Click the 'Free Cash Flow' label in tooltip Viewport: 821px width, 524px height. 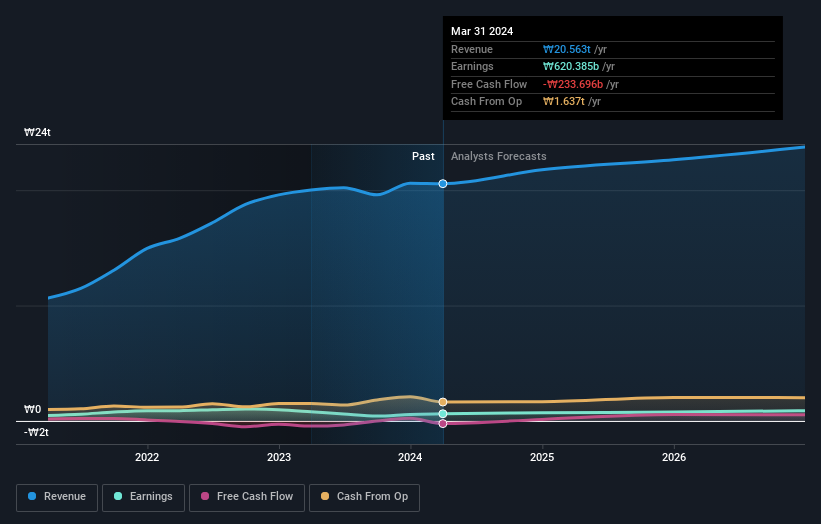(x=489, y=84)
